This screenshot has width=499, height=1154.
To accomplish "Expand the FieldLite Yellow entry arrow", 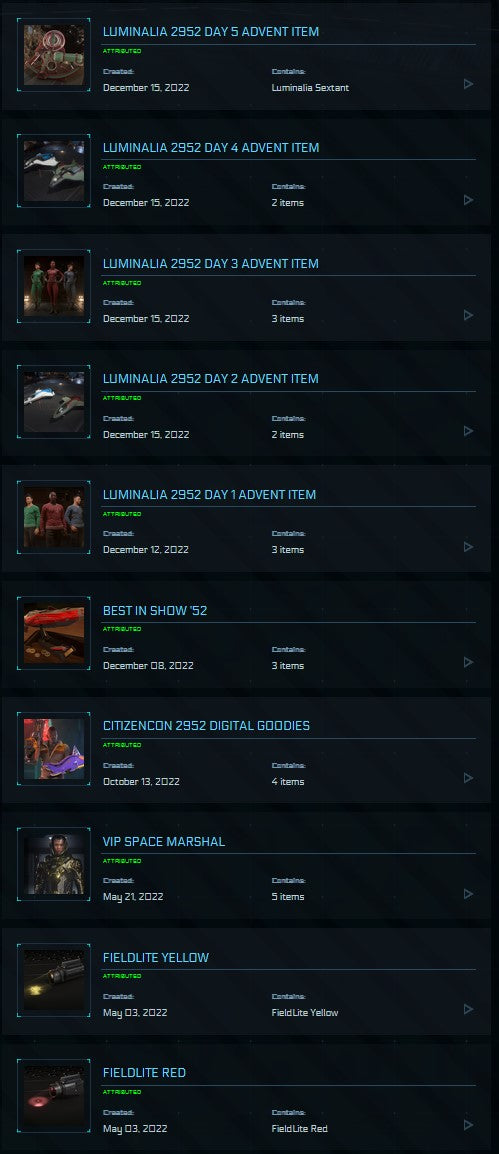I will click(468, 1009).
